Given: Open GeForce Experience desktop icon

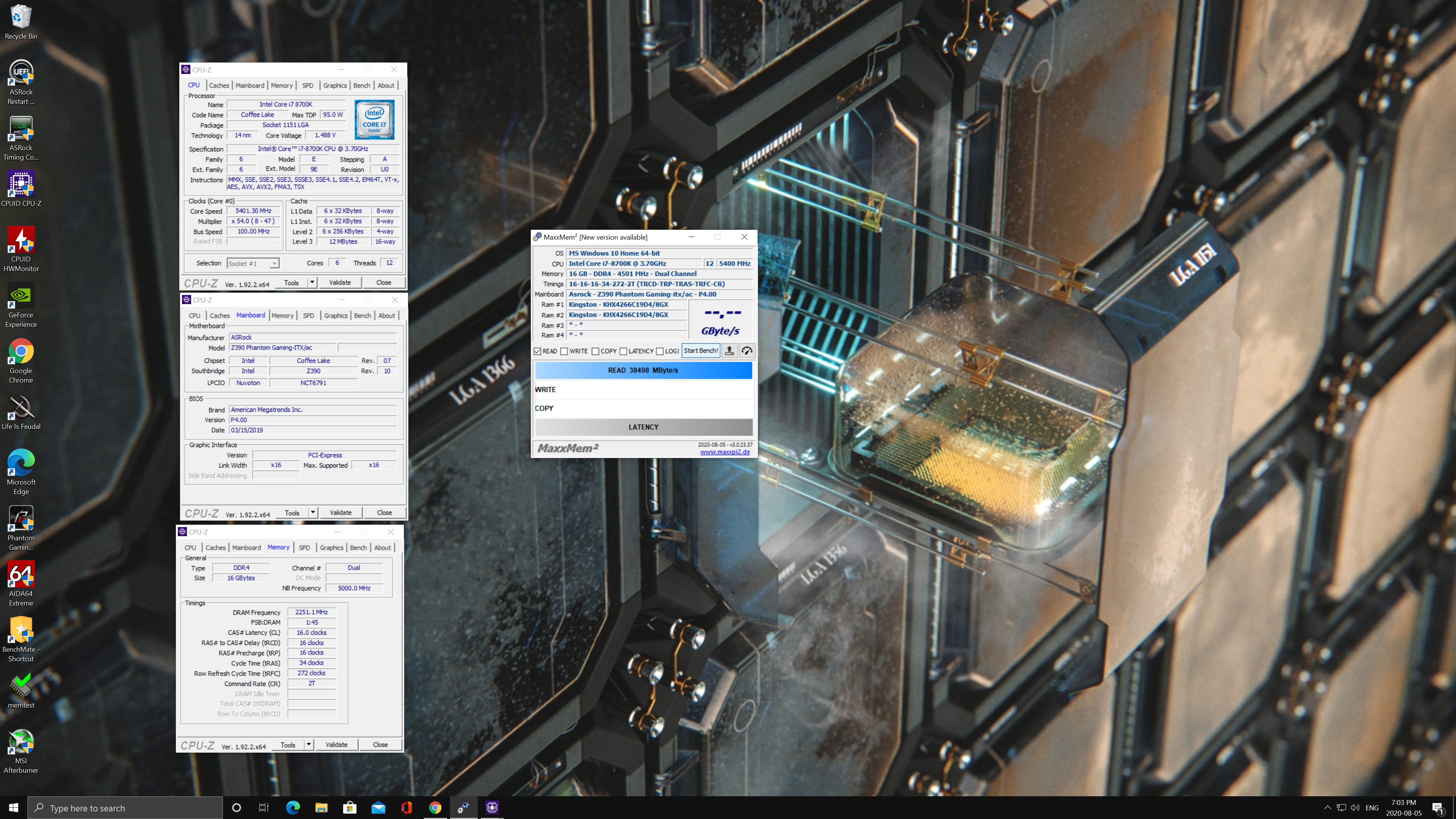Looking at the screenshot, I should tap(20, 305).
